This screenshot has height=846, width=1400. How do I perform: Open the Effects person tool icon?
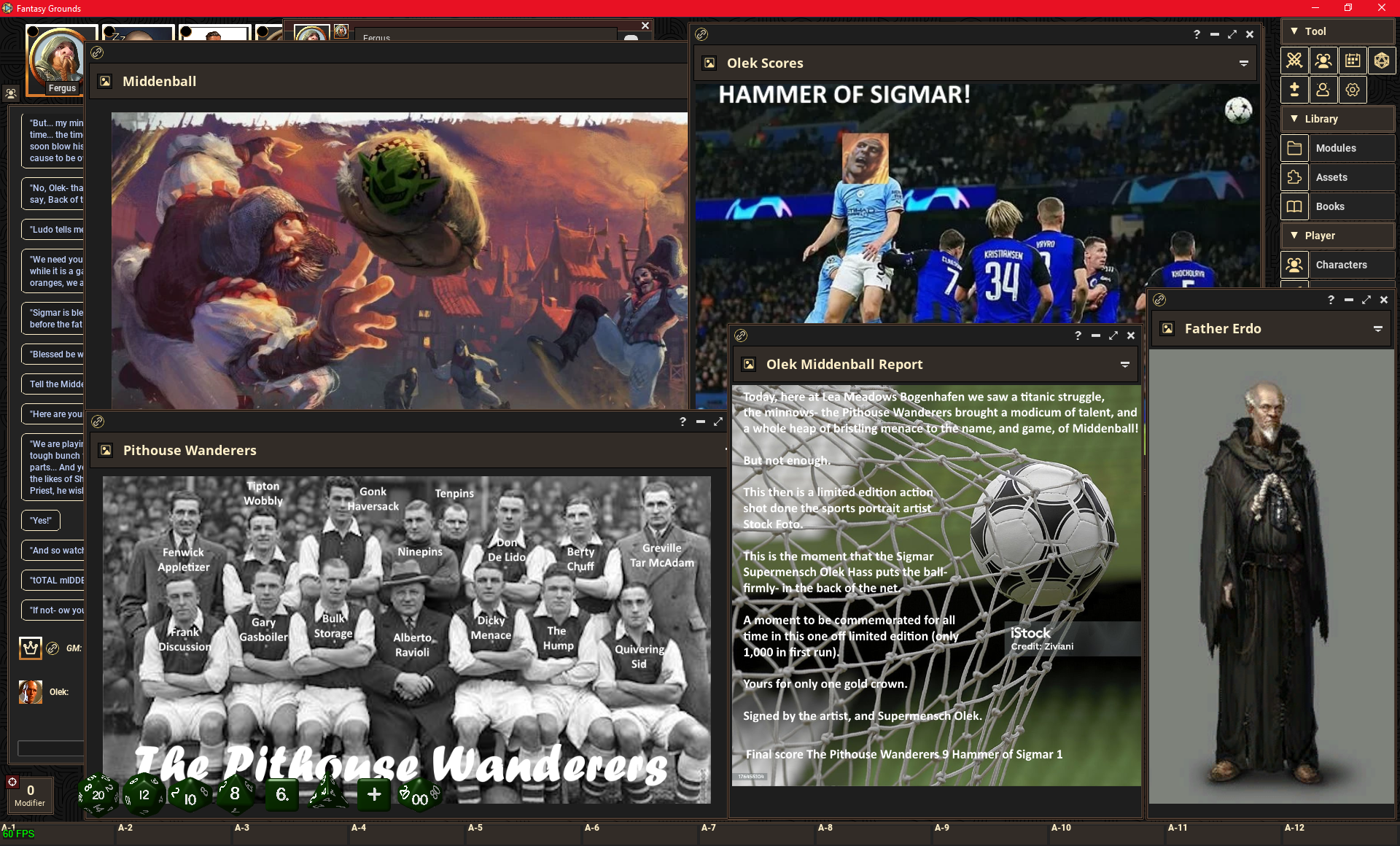click(1323, 90)
